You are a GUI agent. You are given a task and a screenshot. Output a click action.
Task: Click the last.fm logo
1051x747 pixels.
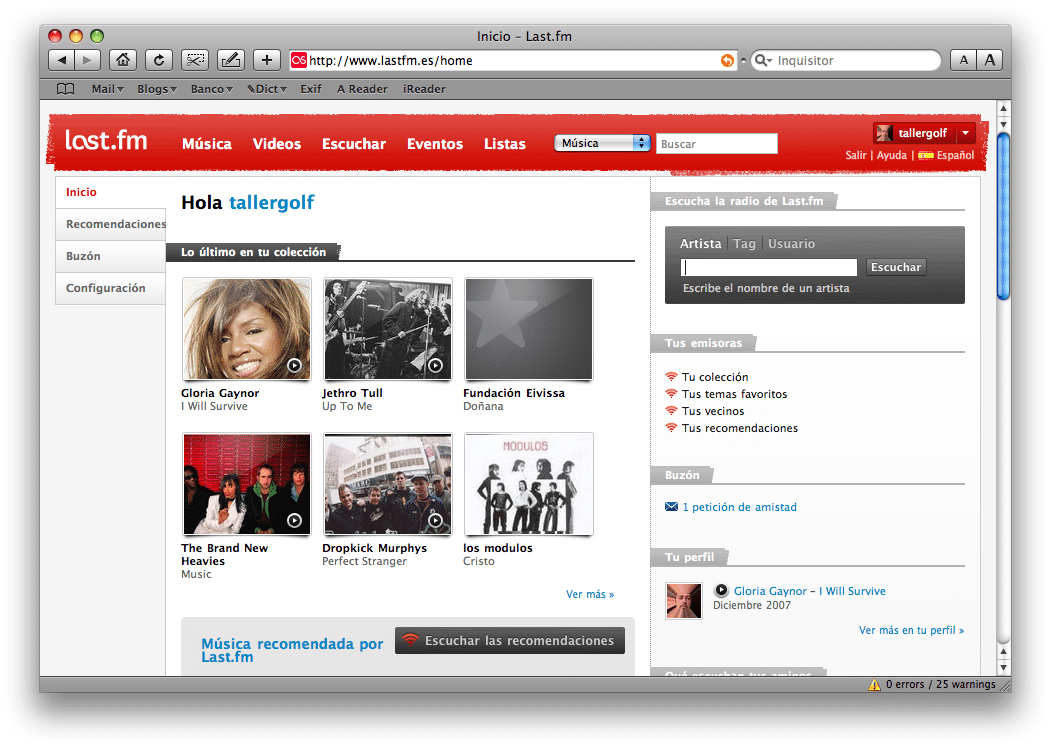click(x=106, y=140)
